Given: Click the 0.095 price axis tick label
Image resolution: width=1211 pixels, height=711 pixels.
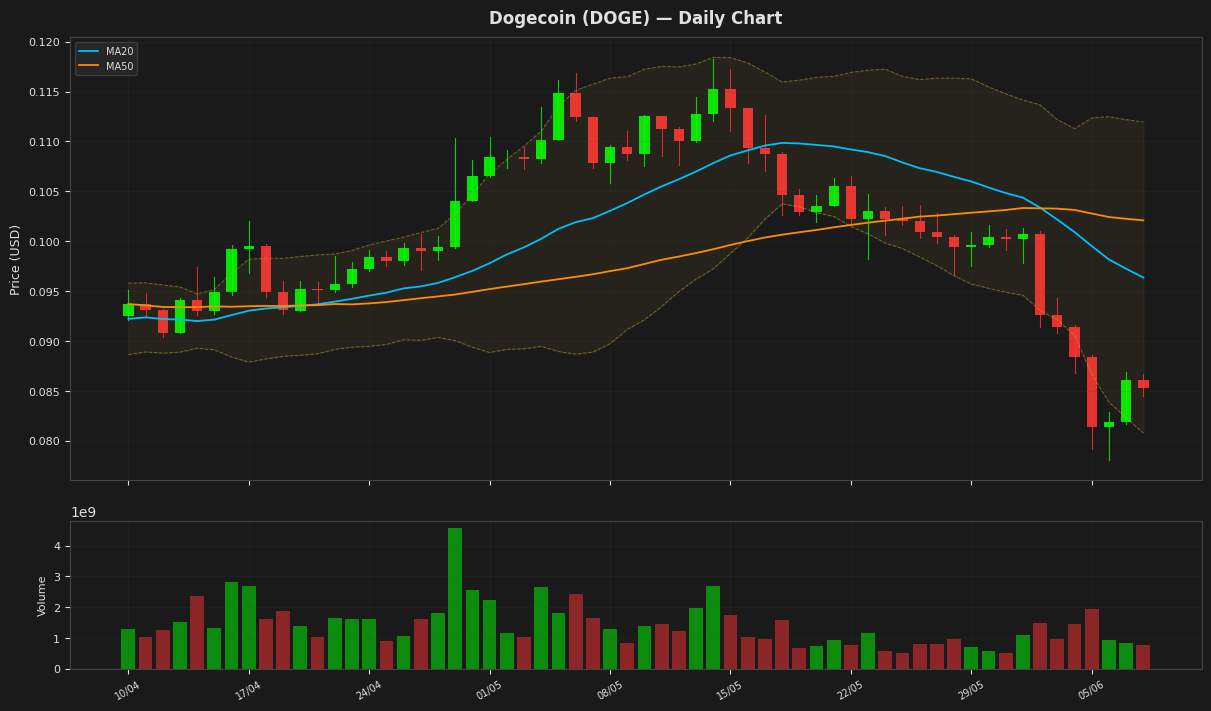Looking at the screenshot, I should (x=43, y=292).
